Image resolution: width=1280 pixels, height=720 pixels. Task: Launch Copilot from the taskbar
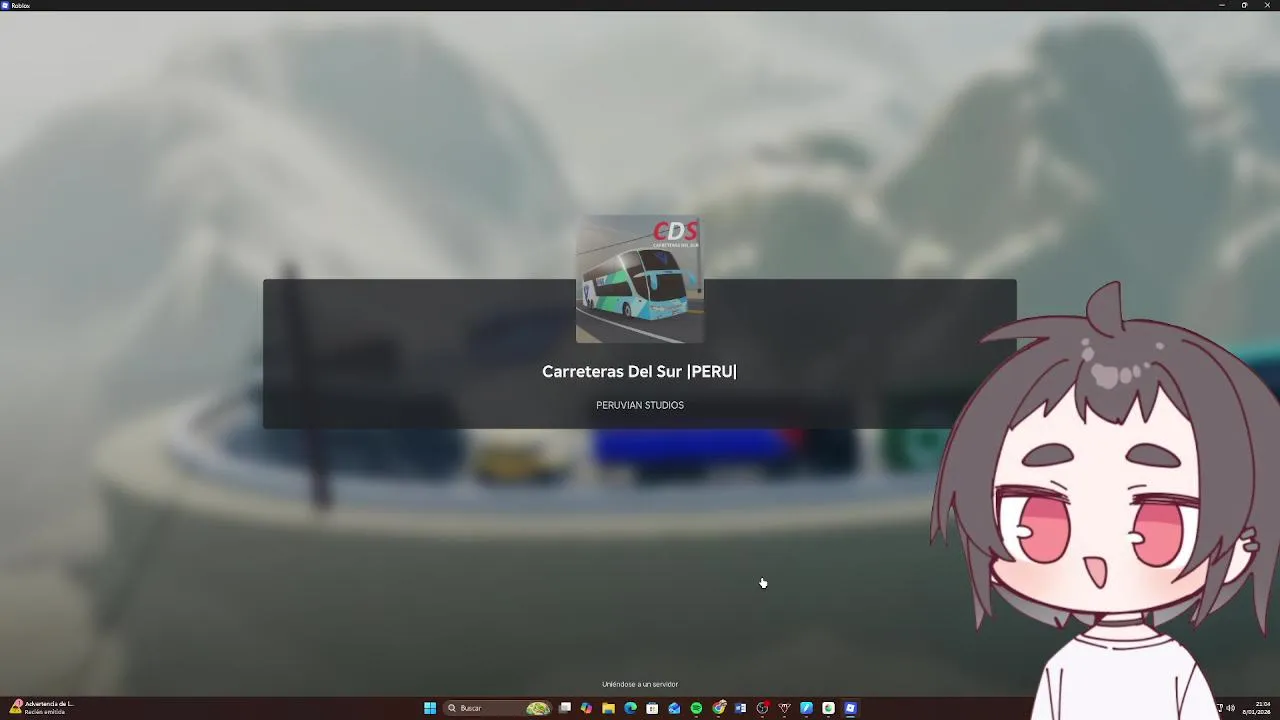(586, 708)
